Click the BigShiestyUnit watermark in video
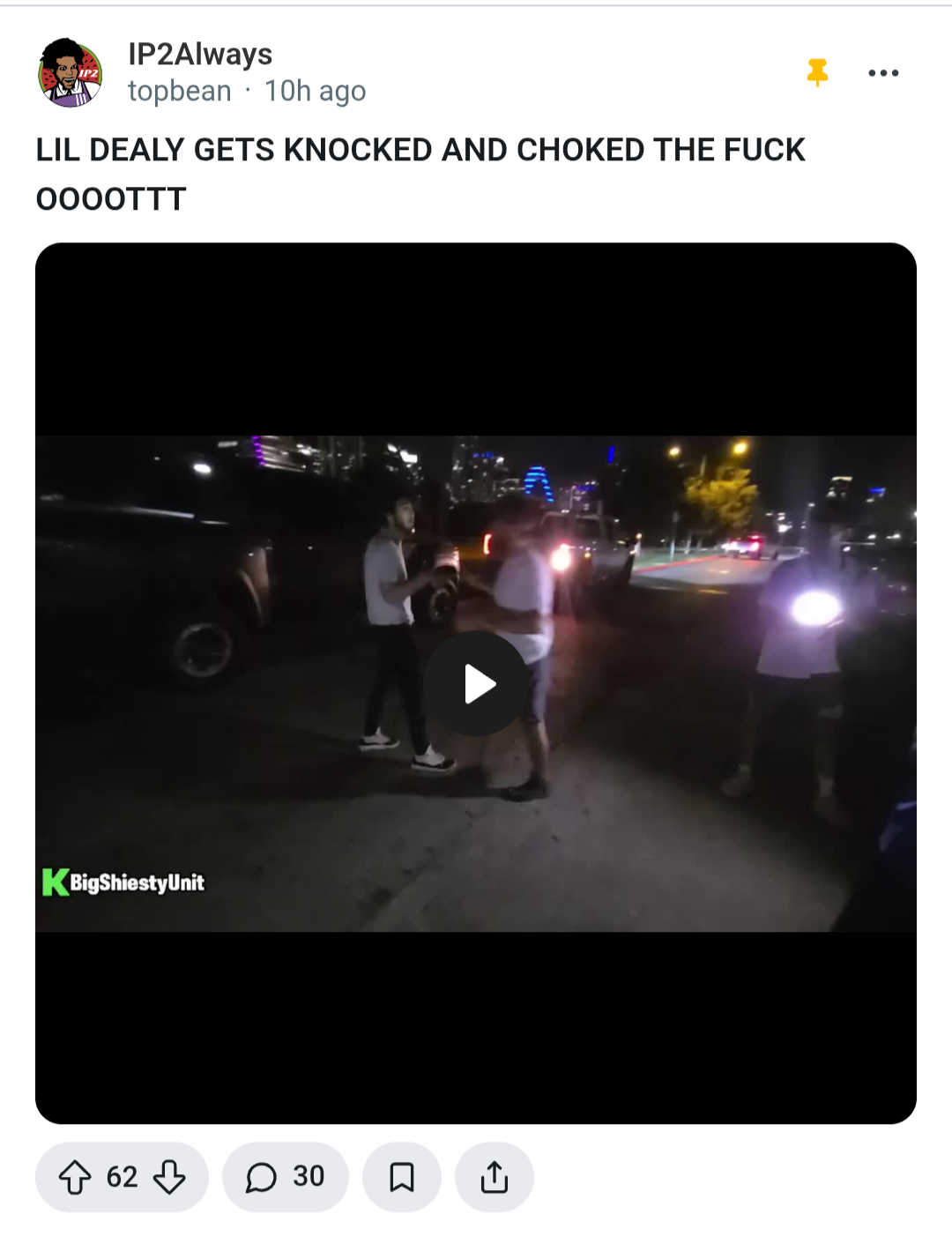The height and width of the screenshot is (1236, 952). [137, 882]
